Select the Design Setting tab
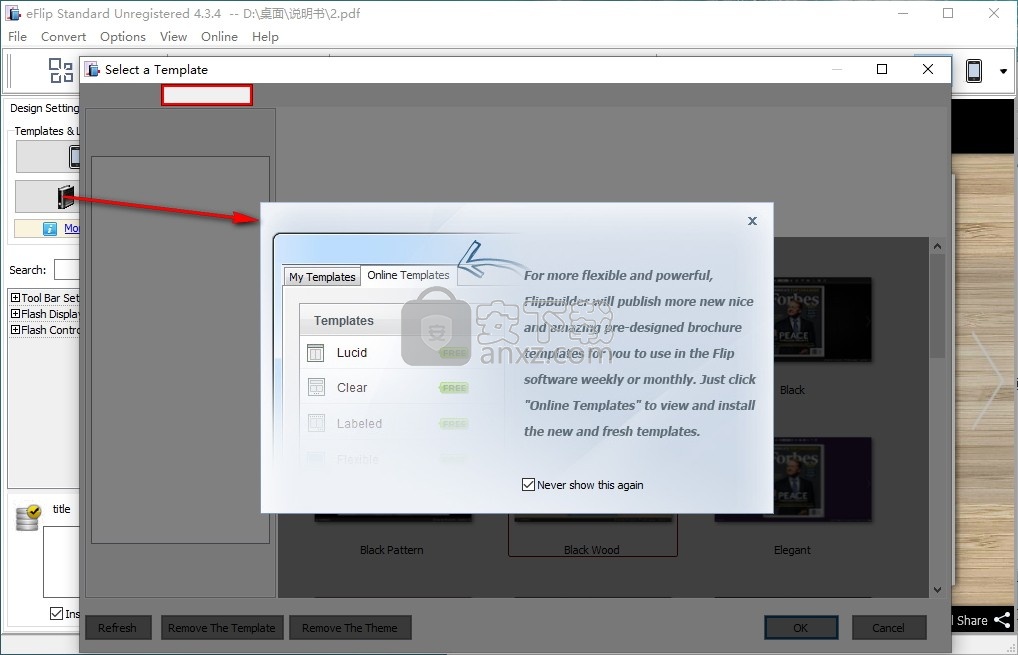This screenshot has height=655, width=1018. tap(44, 108)
